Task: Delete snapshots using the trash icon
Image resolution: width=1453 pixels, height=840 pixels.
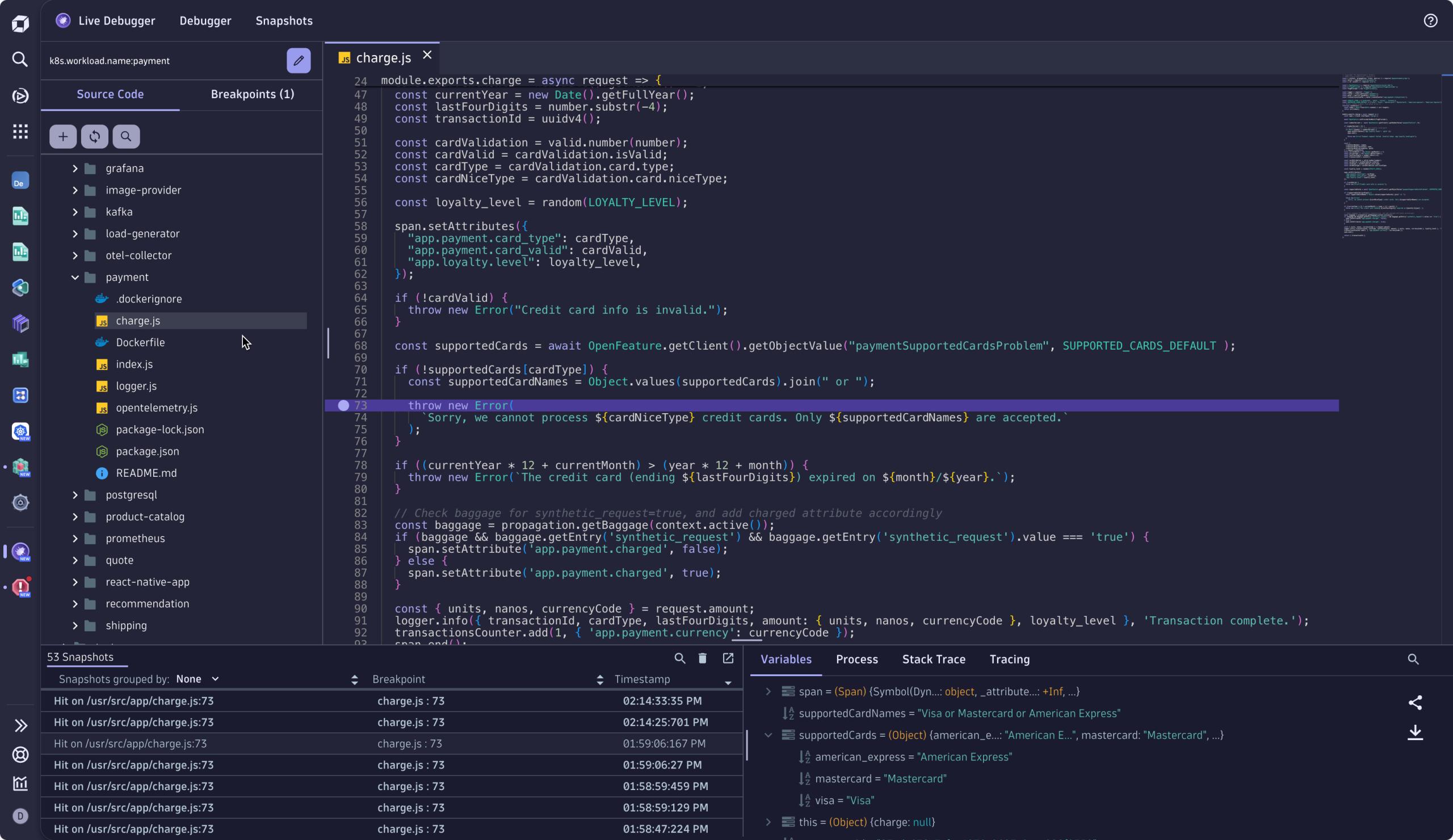Action: click(x=702, y=658)
